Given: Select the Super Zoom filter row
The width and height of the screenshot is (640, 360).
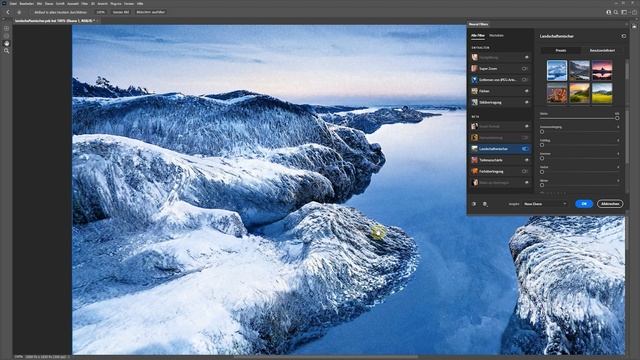Looking at the screenshot, I should (x=500, y=69).
